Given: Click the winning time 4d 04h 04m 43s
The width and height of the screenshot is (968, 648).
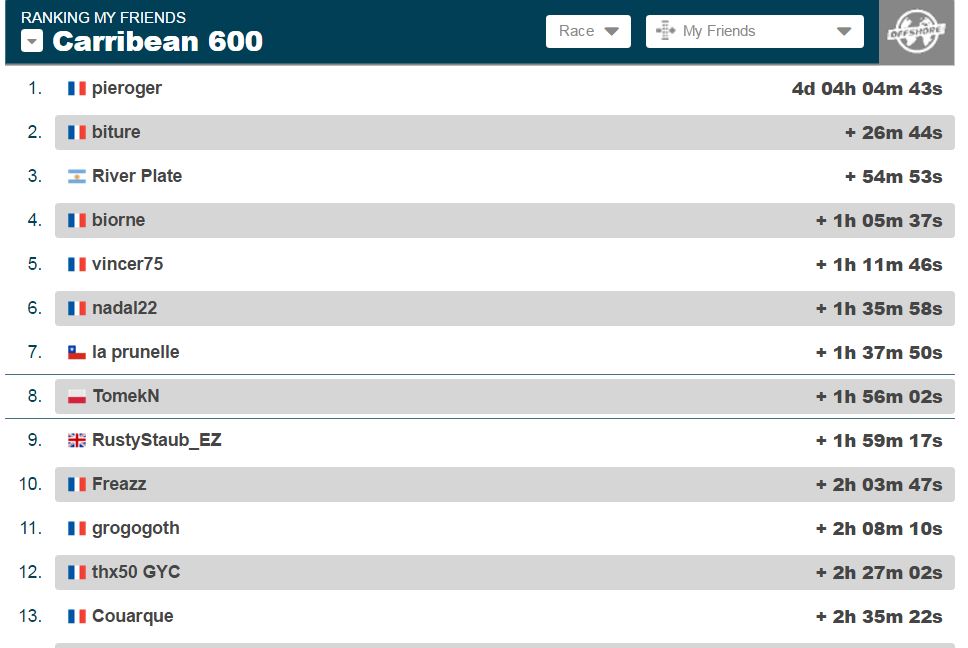Looking at the screenshot, I should pos(867,89).
